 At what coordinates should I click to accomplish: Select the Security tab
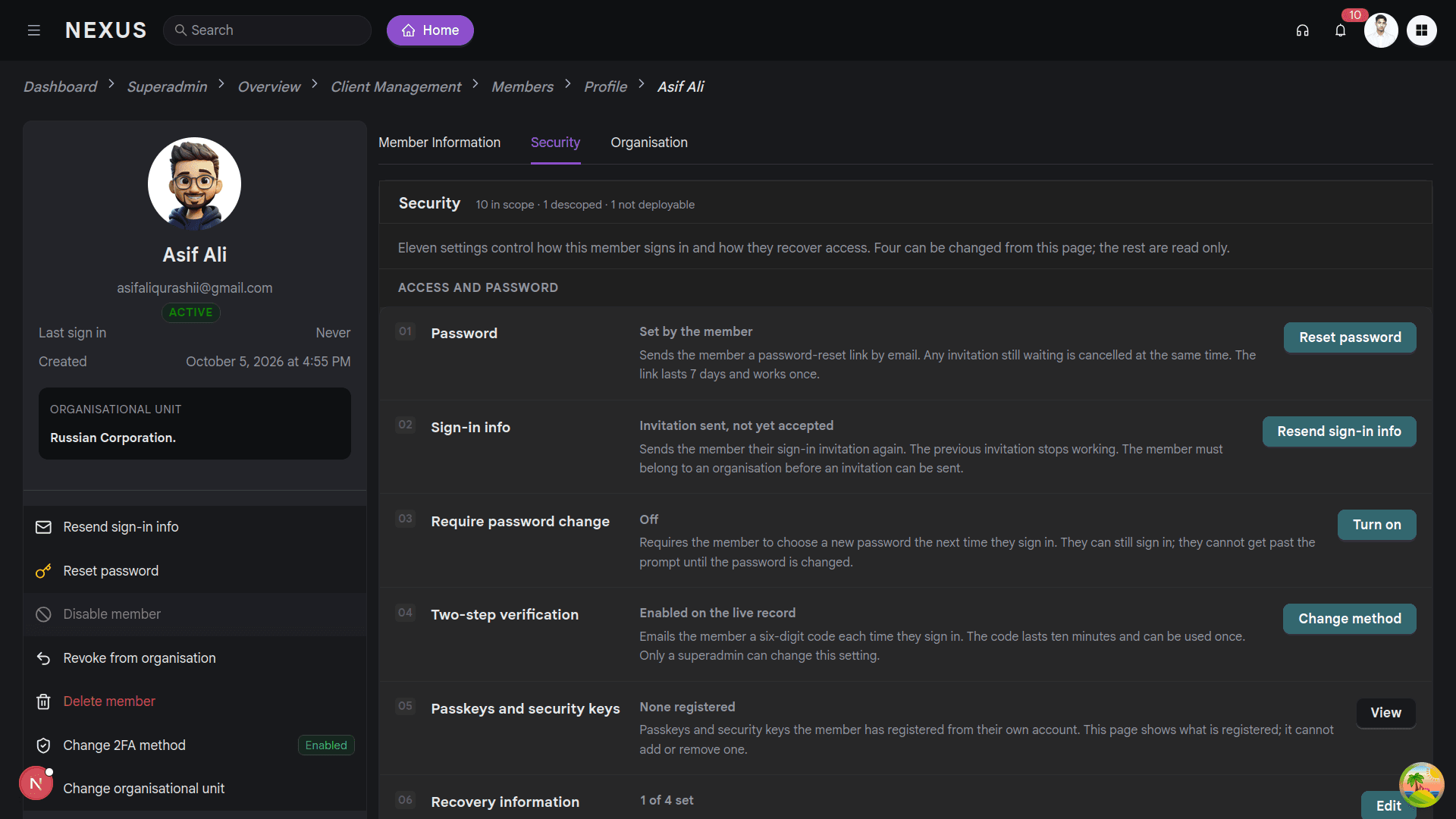tap(555, 143)
